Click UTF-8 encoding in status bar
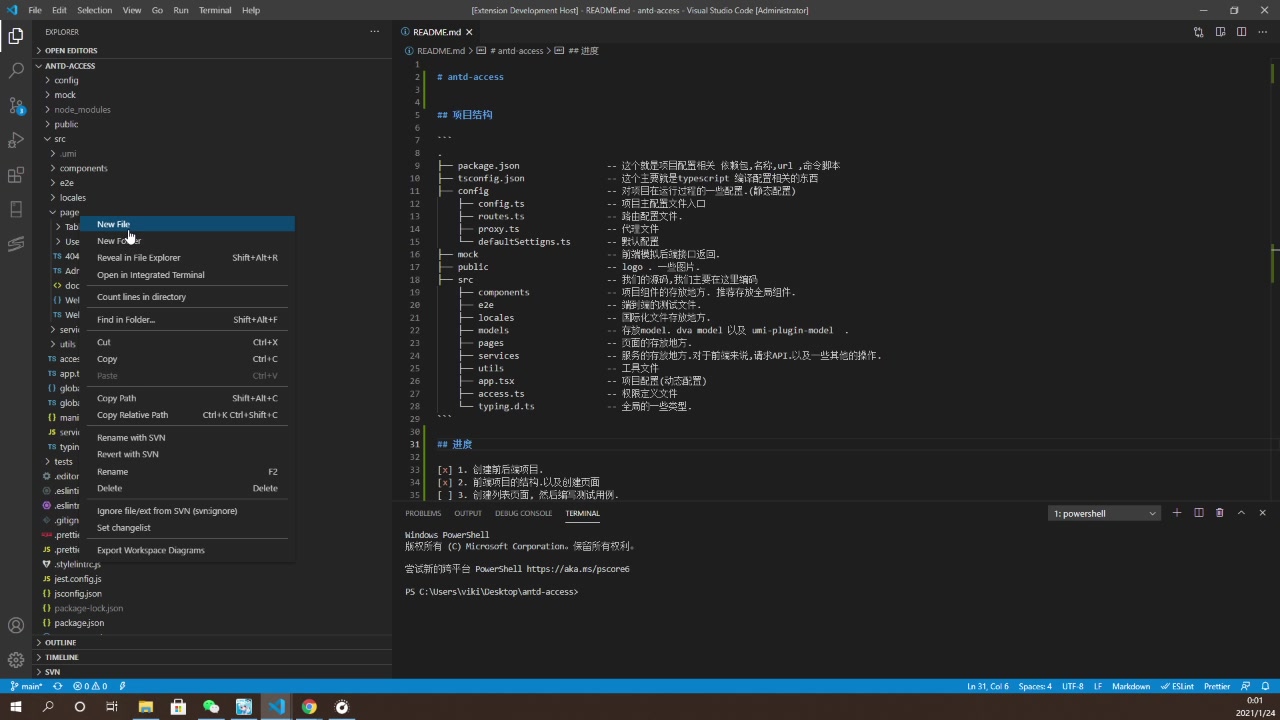Viewport: 1280px width, 720px height. tap(1073, 687)
